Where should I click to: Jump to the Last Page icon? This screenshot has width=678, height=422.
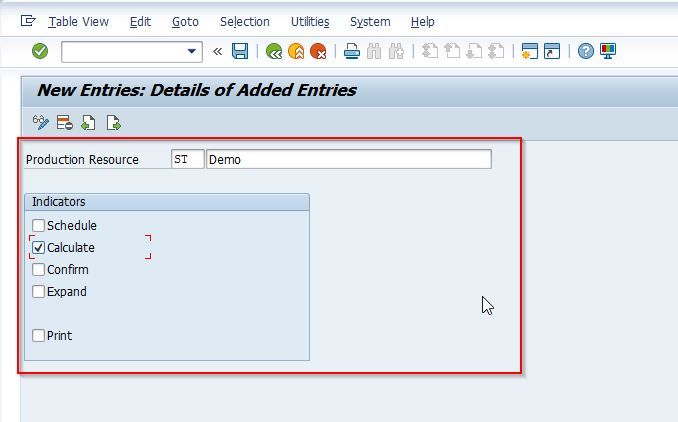[496, 51]
